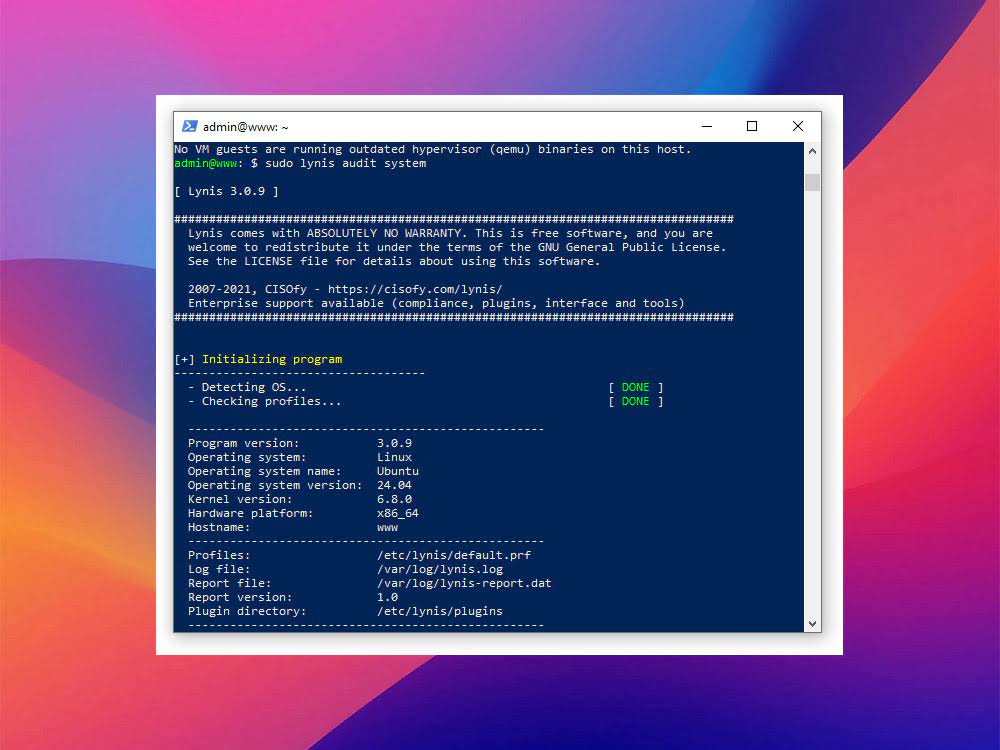This screenshot has height=750, width=1000.
Task: Maximize the admin@www terminal window
Action: tap(752, 126)
